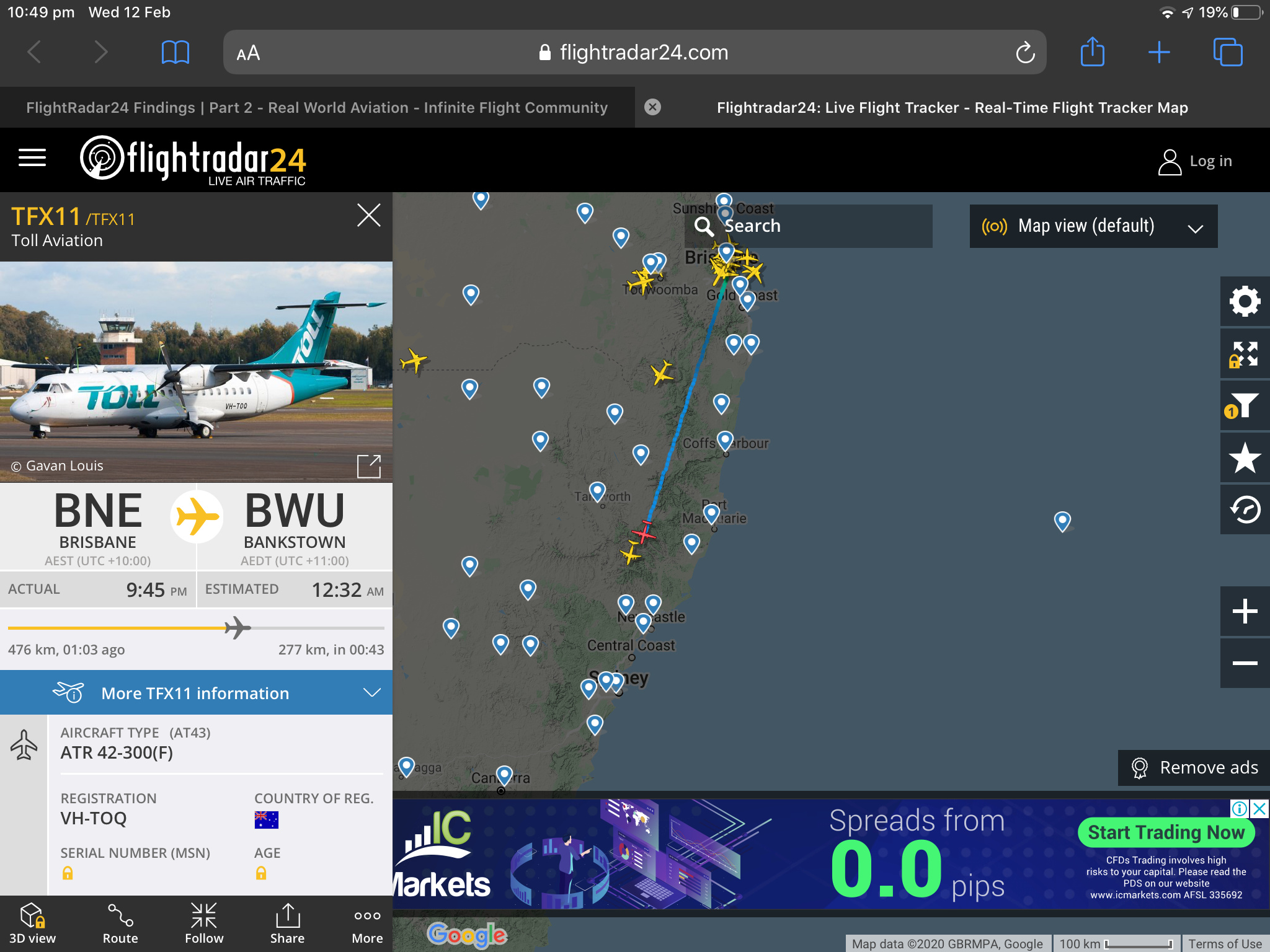Viewport: 1270px width, 952px height.
Task: Toggle Safari Reader text size AA
Action: [248, 53]
